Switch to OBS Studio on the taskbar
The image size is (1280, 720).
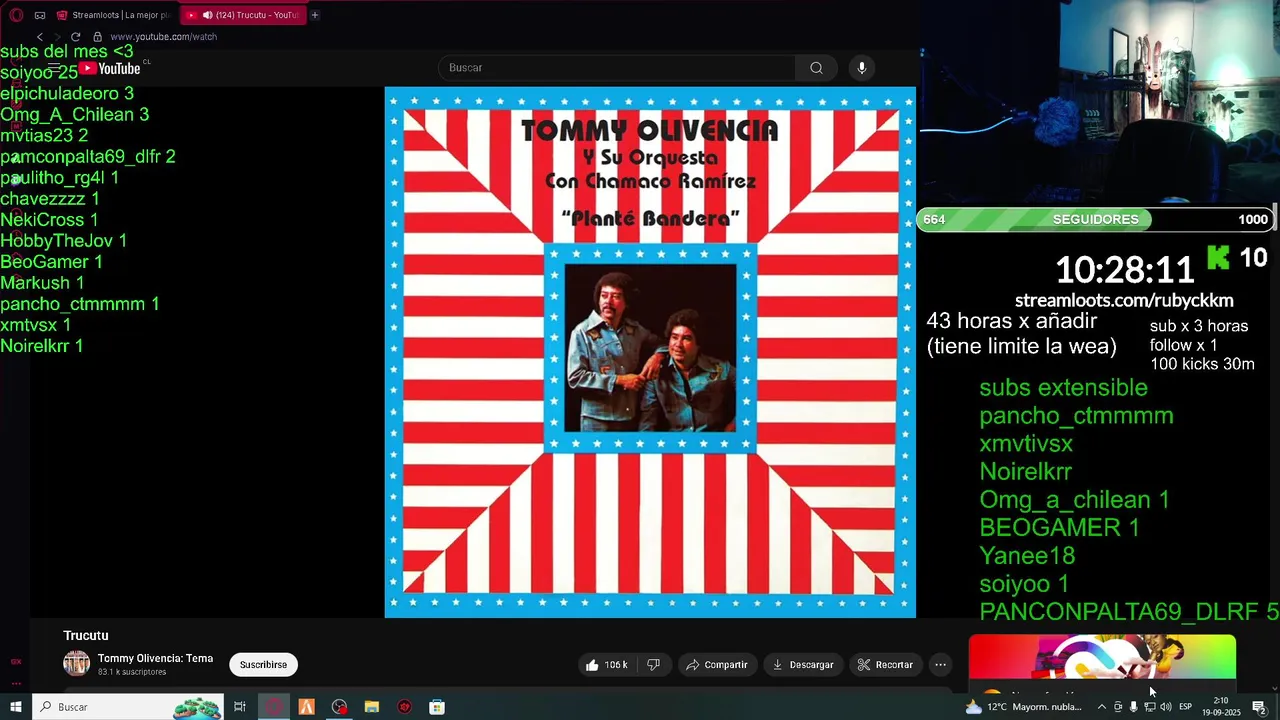339,707
